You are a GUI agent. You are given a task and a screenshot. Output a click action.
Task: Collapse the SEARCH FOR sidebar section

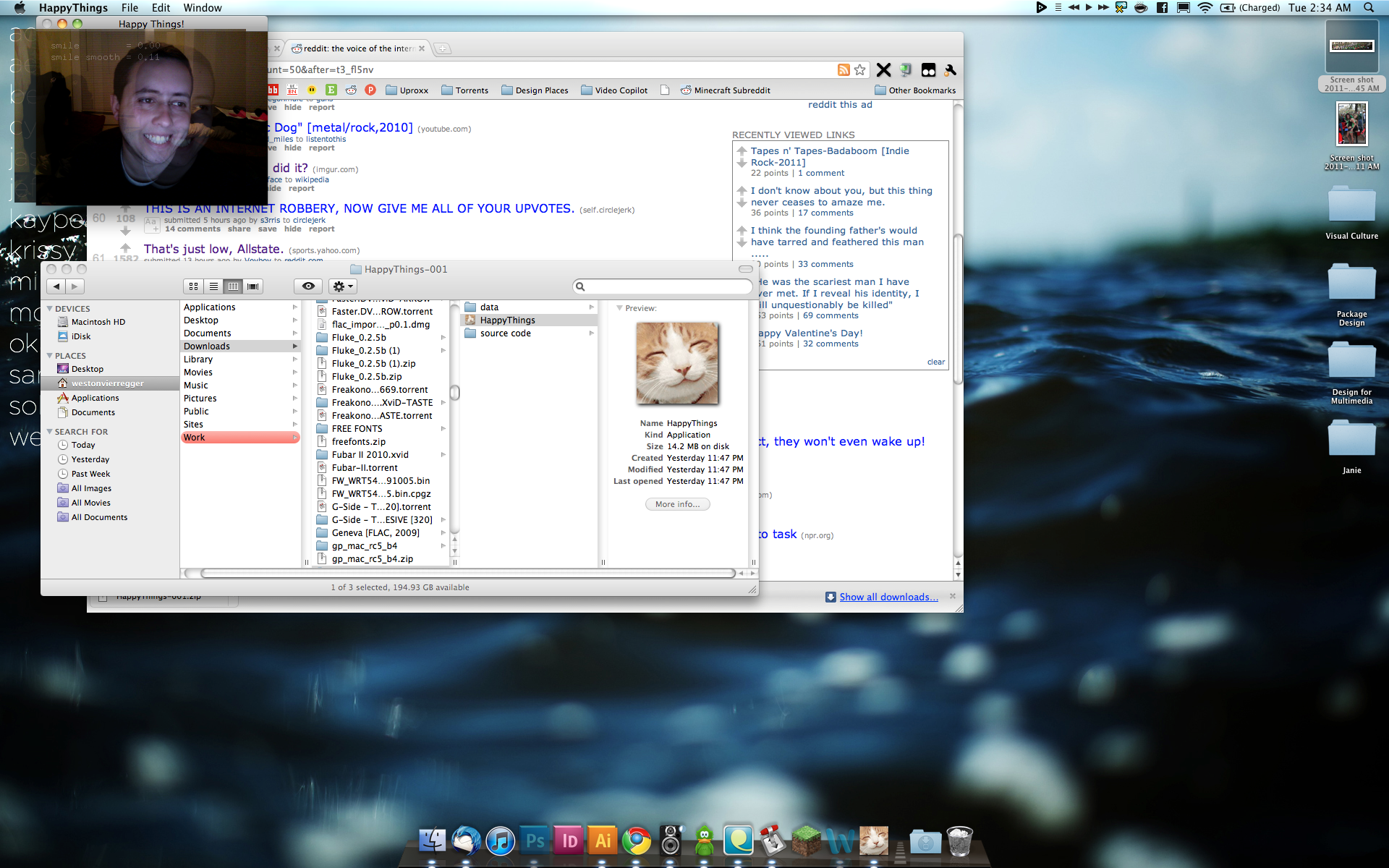[x=50, y=432]
